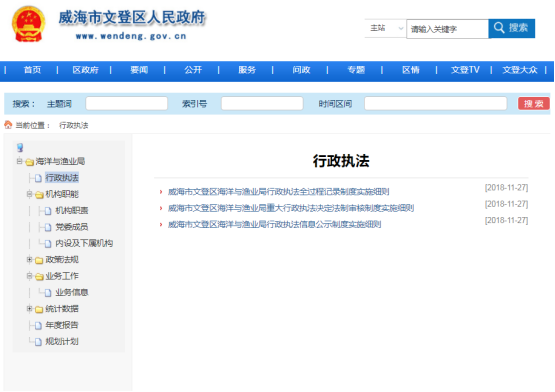Screen dimensions: 555x392
Task: Click the 机构职责 page icon
Action: (48, 211)
